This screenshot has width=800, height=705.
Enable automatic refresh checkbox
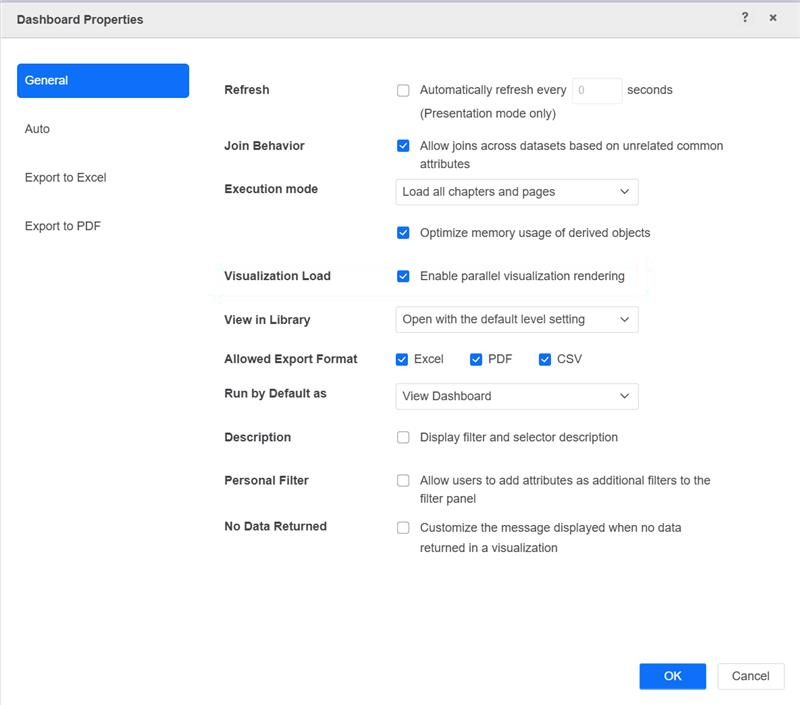tap(403, 90)
